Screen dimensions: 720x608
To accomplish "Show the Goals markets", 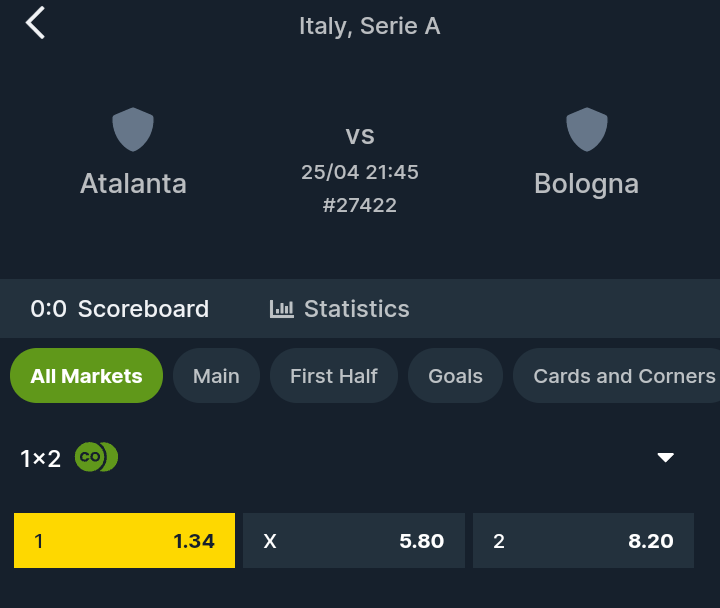I will [455, 376].
